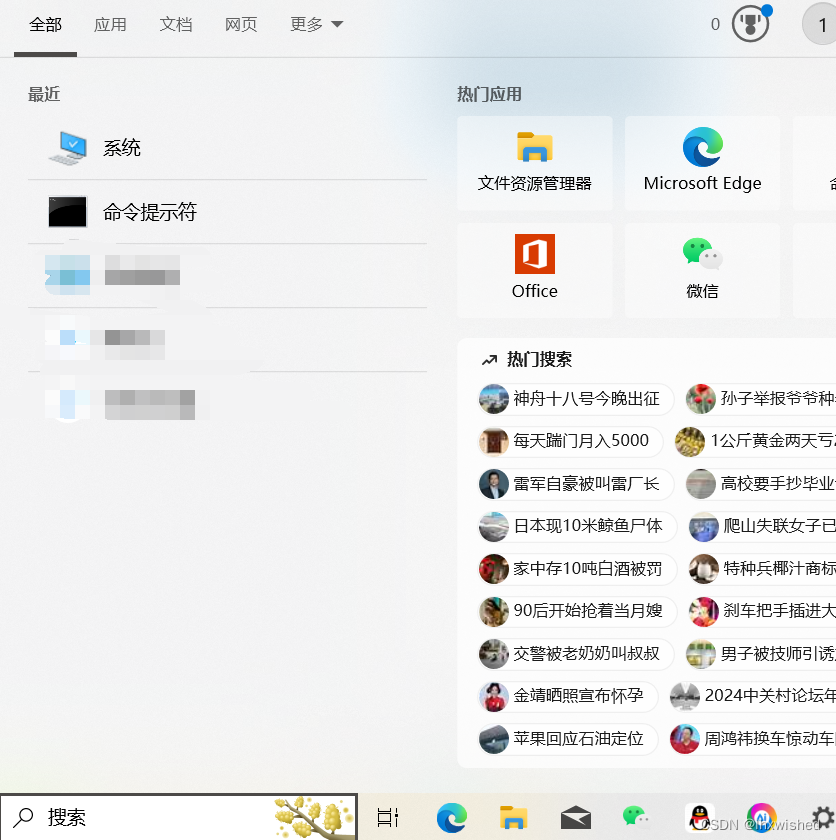This screenshot has height=840, width=836.
Task: Open trending search starting 1公斤黄金两天
Action: point(755,441)
